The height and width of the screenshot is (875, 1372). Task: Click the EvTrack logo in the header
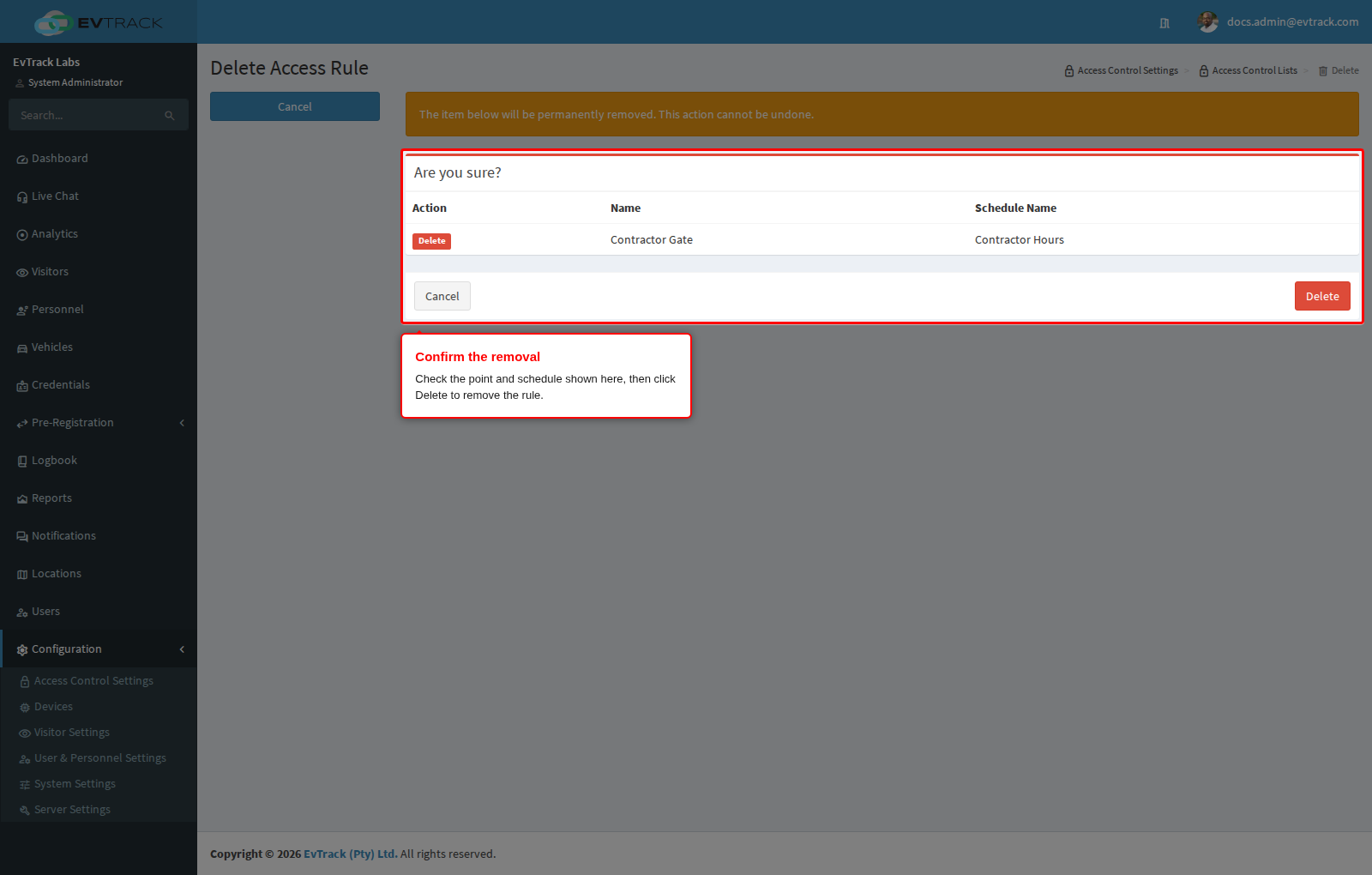point(98,22)
